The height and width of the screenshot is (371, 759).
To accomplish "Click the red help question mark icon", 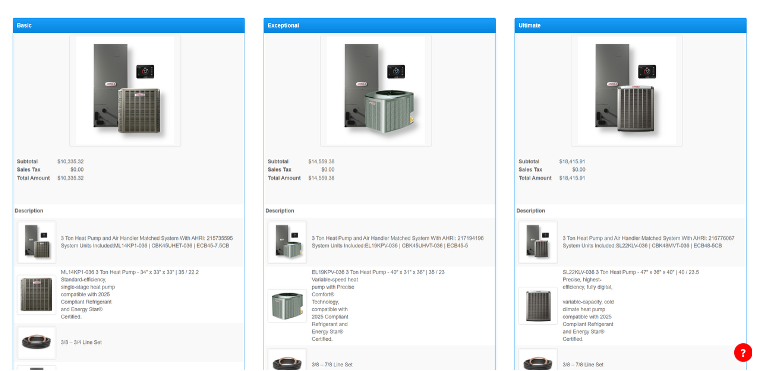I will (x=743, y=353).
